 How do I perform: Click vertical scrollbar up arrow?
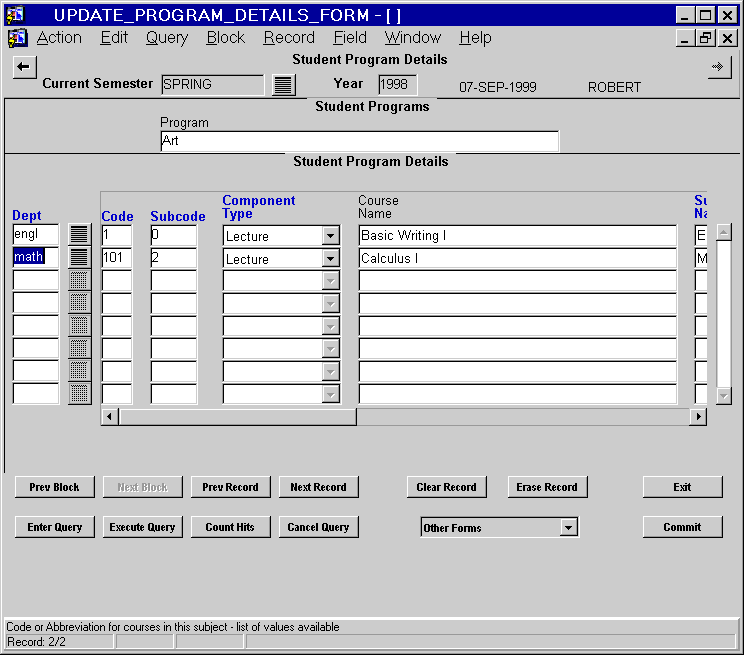[x=724, y=232]
